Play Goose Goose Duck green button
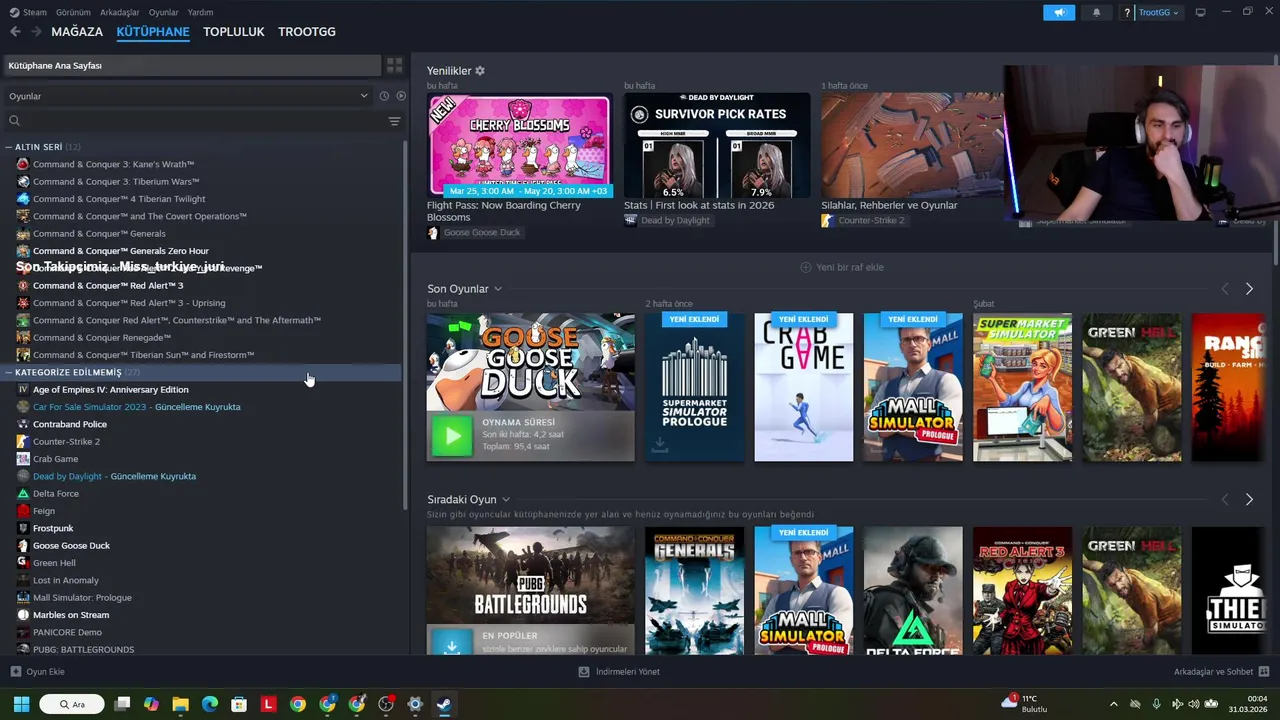The image size is (1280, 720). [x=452, y=436]
